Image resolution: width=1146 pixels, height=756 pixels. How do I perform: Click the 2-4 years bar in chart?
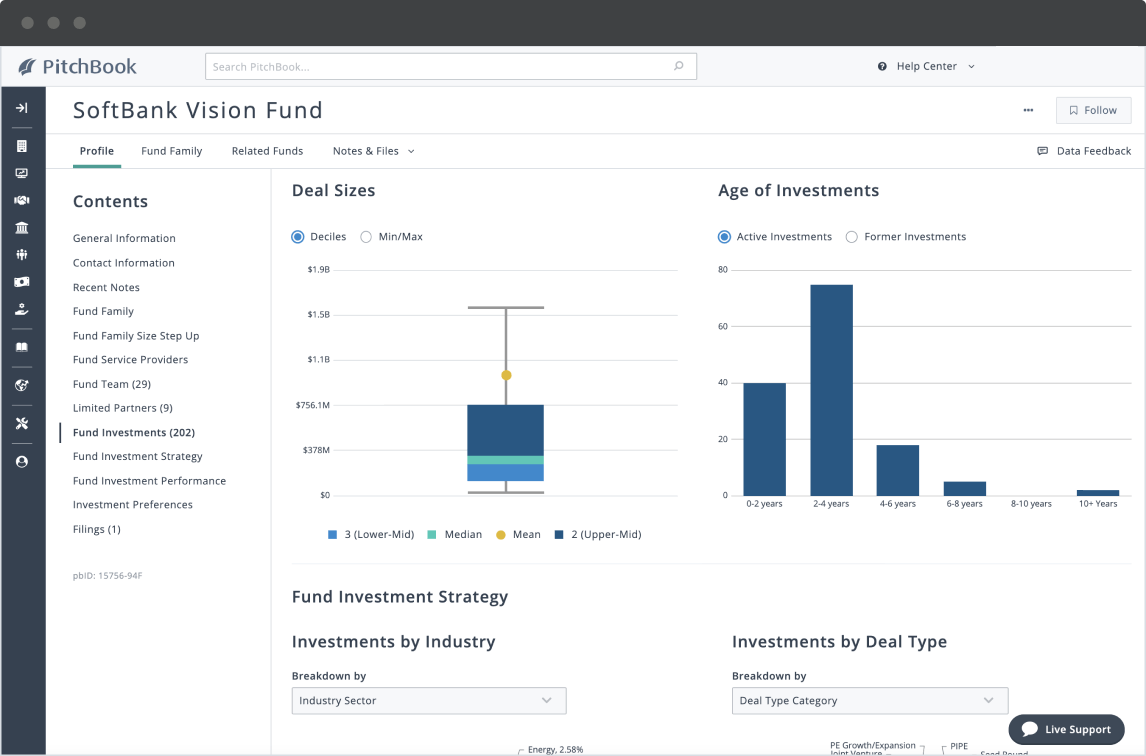coord(831,390)
